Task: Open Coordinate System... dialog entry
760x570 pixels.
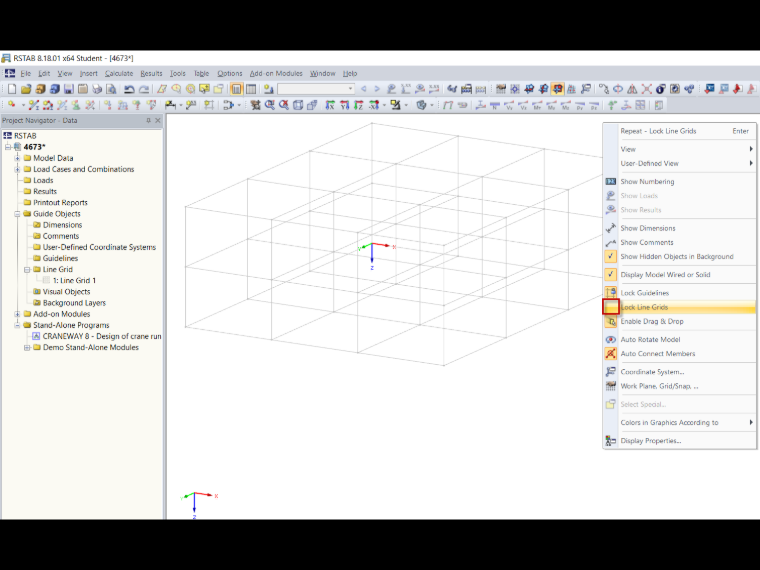Action: tap(680, 372)
